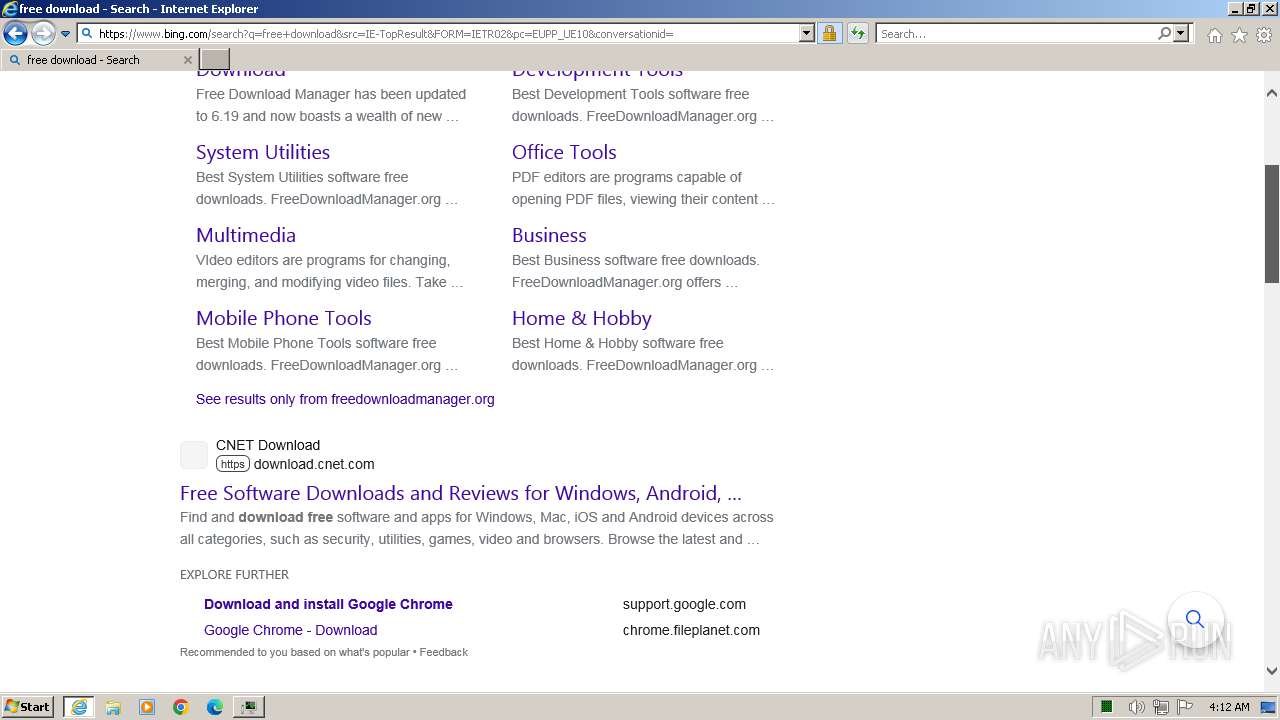Expand the address bar autocomplete dropdown
1280x720 pixels.
(x=807, y=34)
